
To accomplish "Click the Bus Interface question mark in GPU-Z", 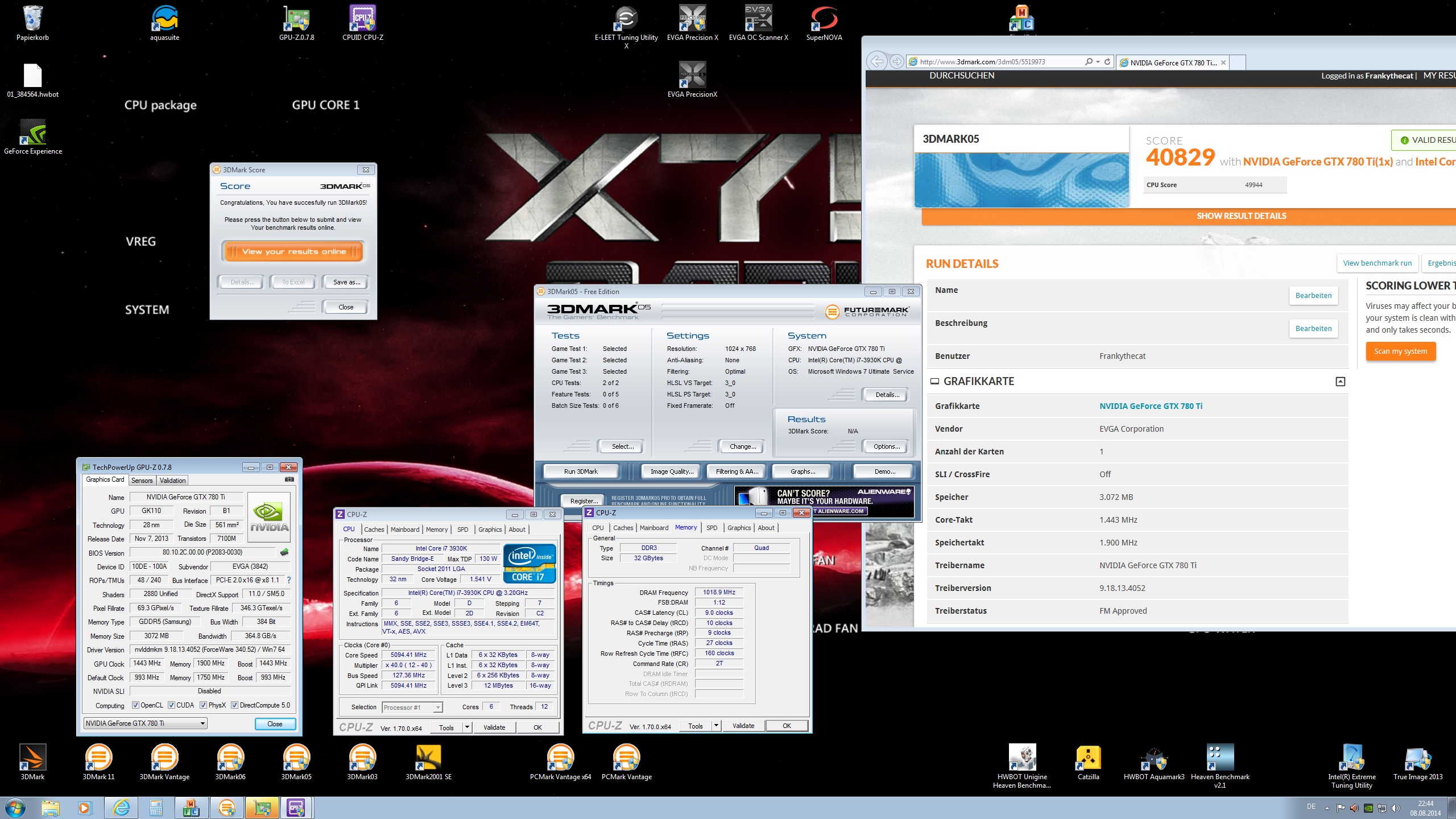I will coord(289,580).
